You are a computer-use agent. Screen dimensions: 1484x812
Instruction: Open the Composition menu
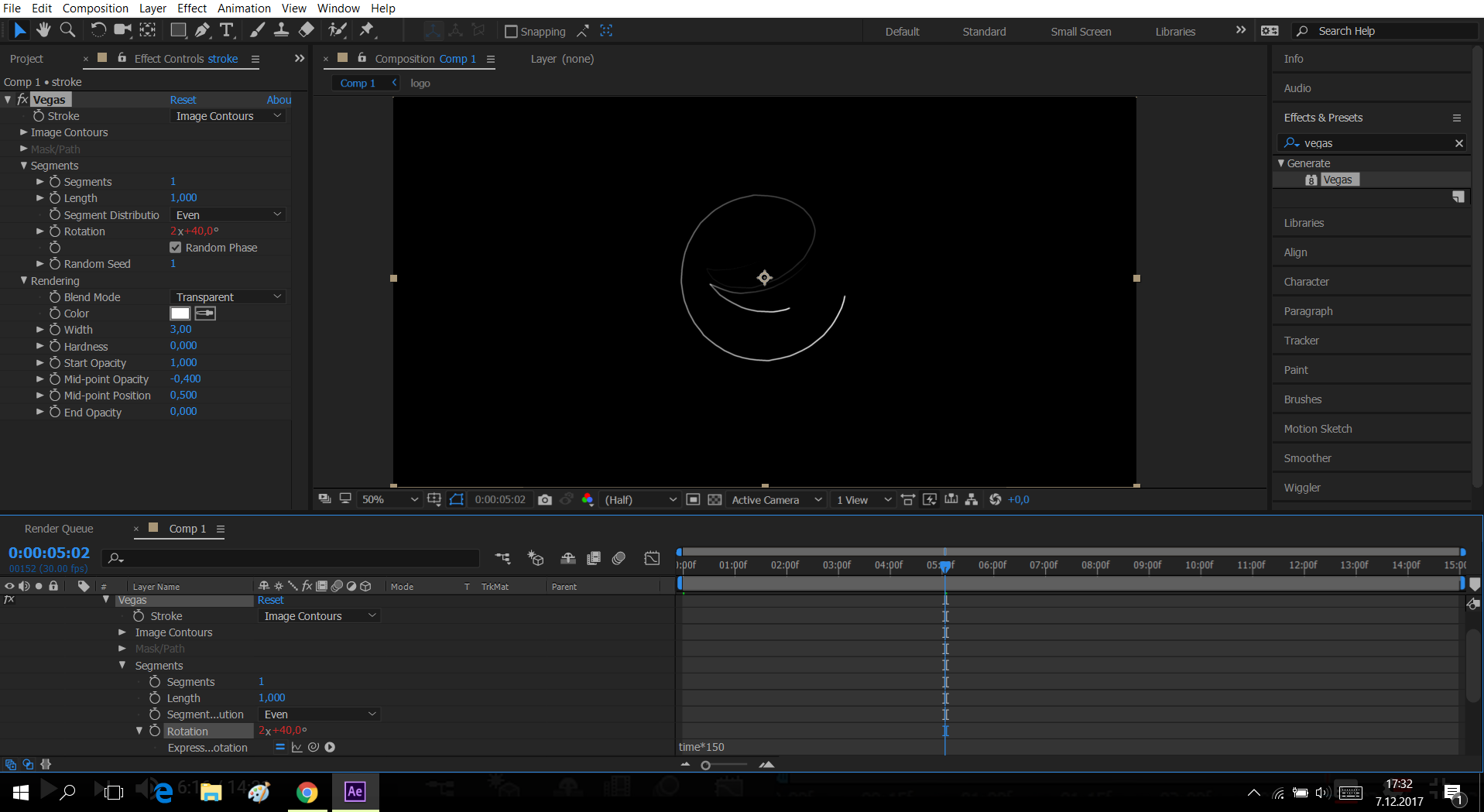tap(95, 9)
